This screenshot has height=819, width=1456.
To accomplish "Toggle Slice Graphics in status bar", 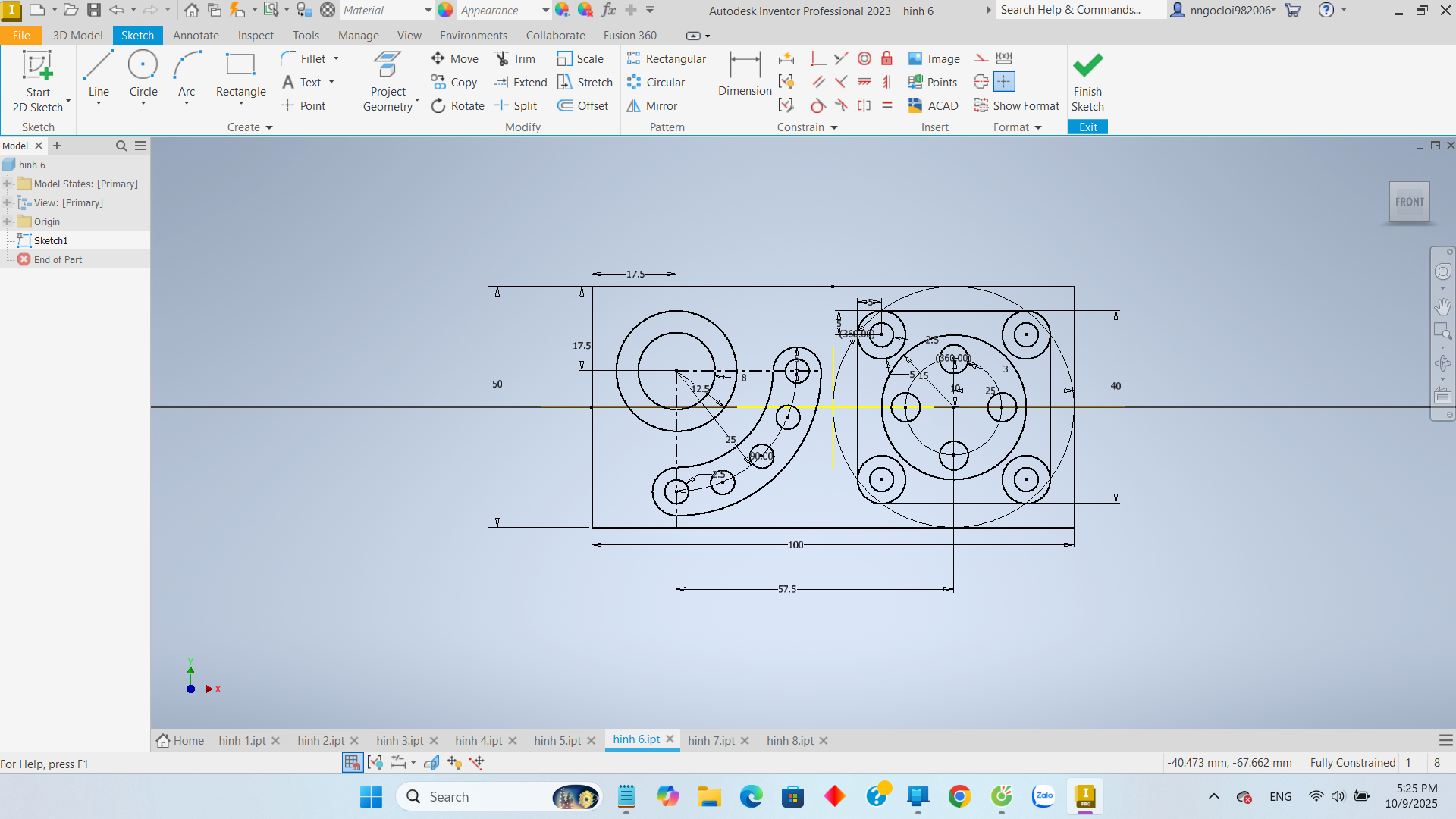I will coord(431,763).
